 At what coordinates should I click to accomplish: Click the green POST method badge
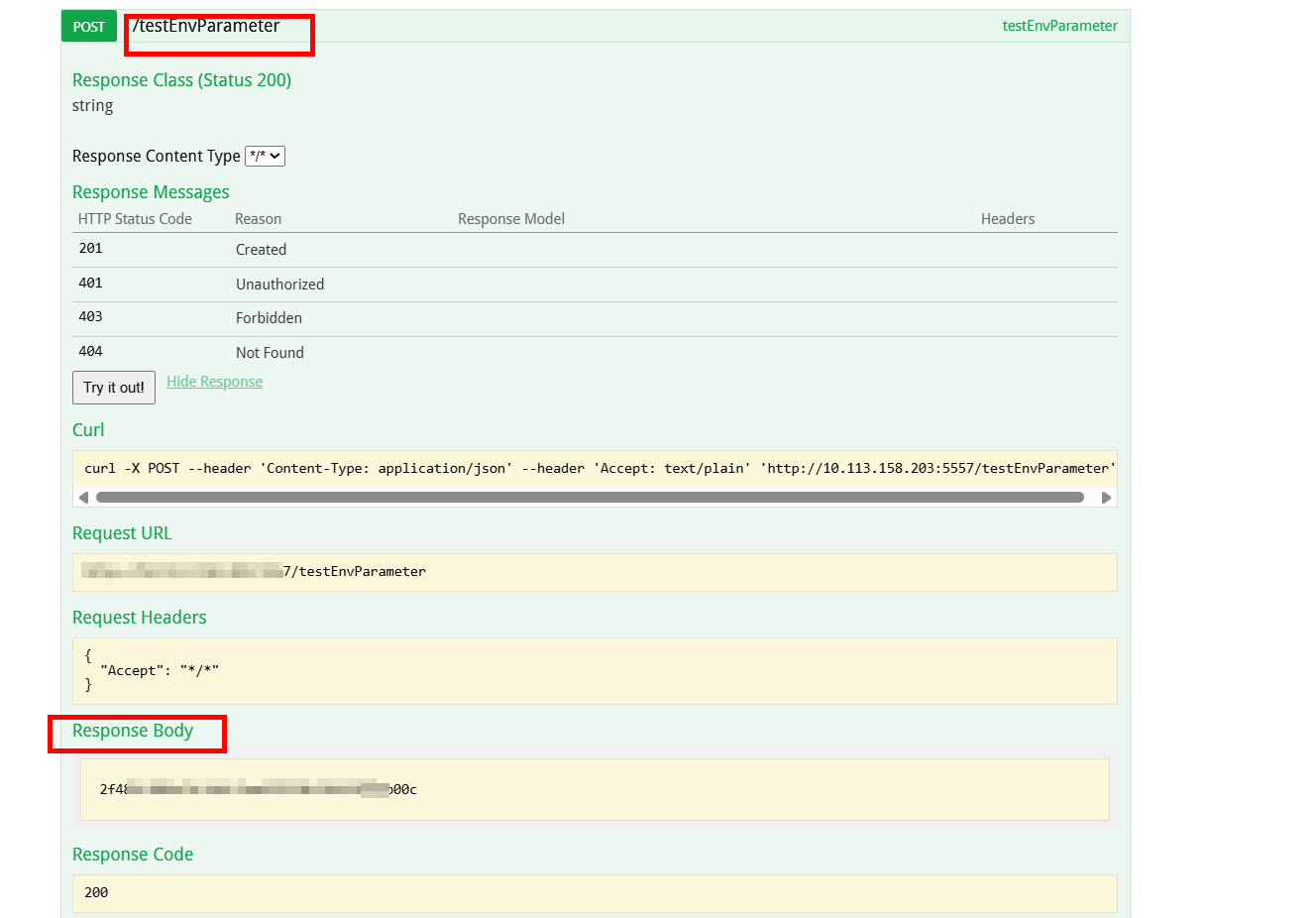point(89,27)
